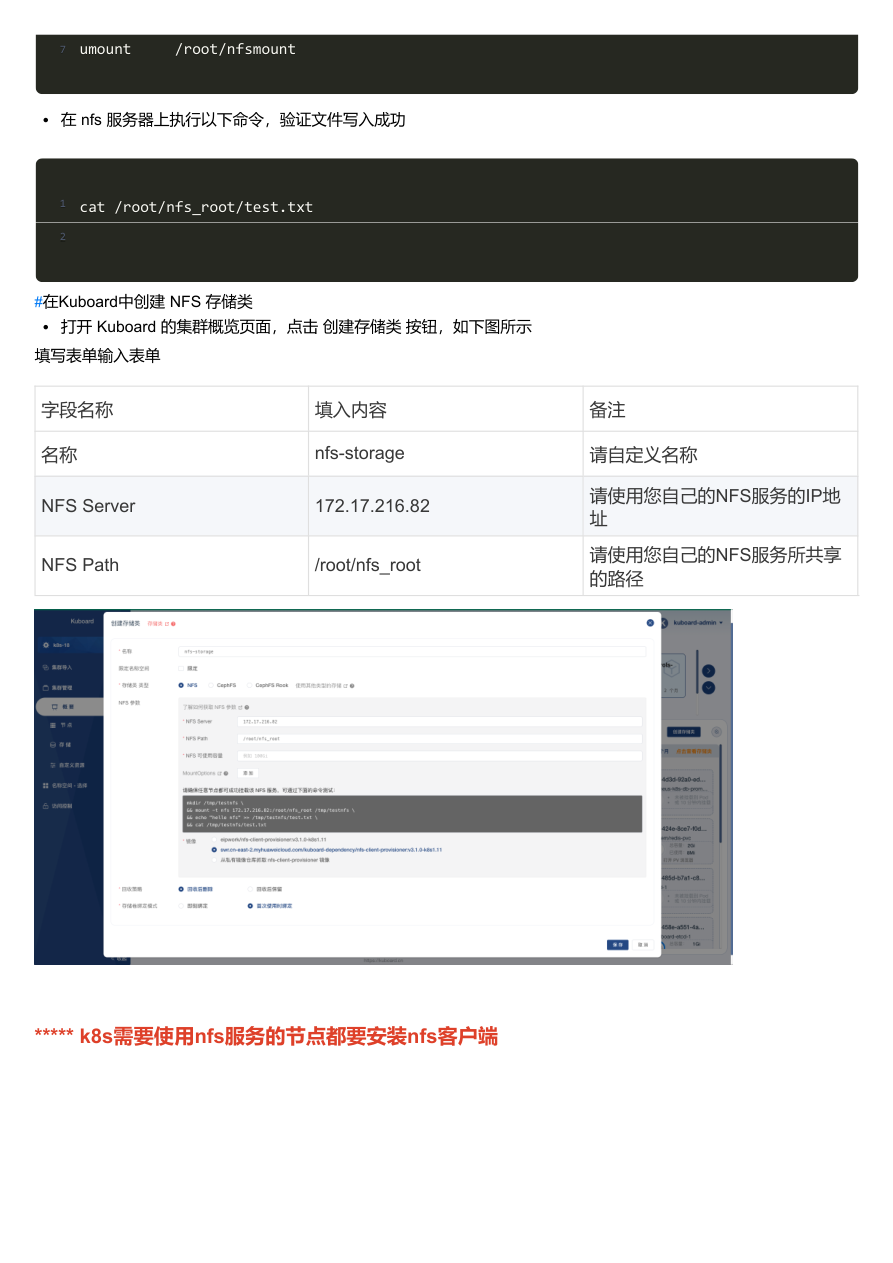Click the code line "cat /root/nfs_root/test.txt"

coord(197,207)
